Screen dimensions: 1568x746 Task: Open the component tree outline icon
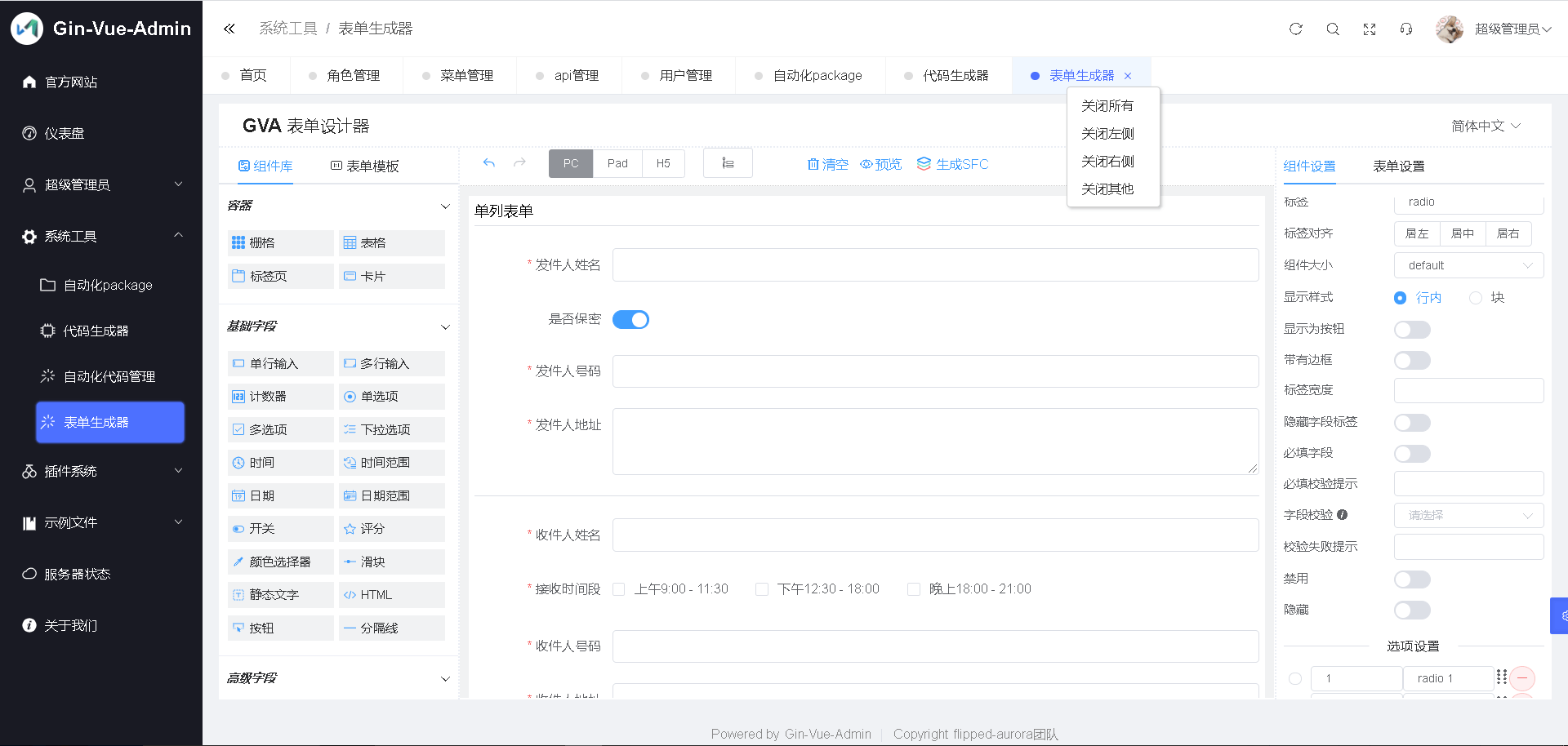[728, 163]
